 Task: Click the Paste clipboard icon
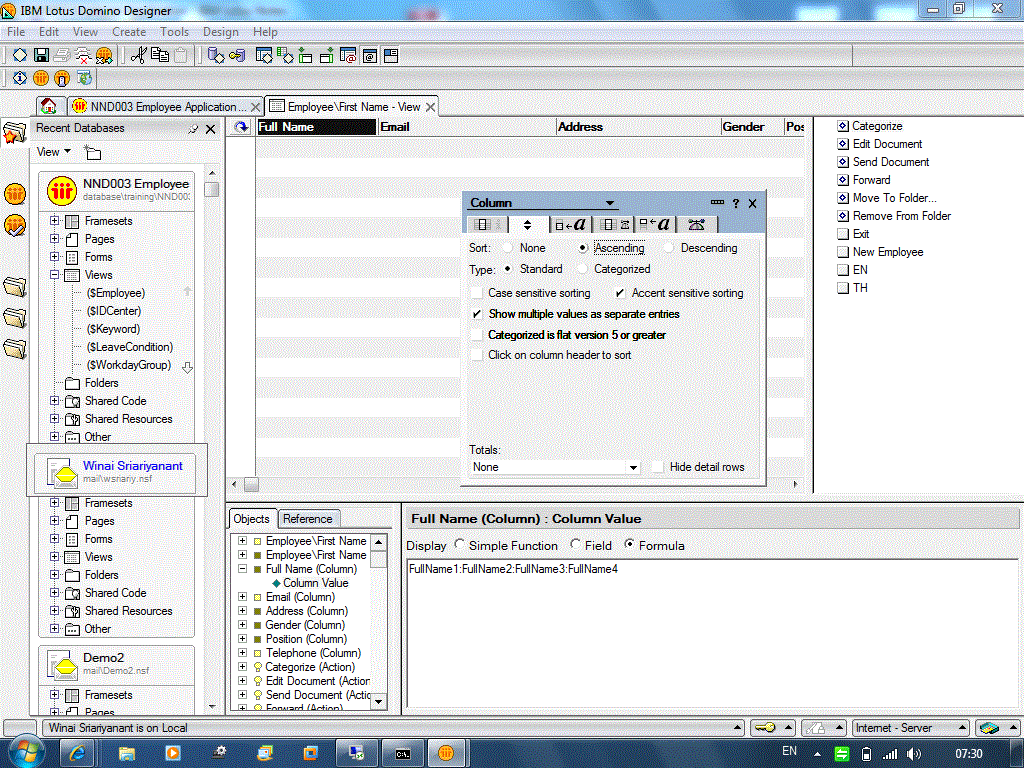tap(181, 56)
